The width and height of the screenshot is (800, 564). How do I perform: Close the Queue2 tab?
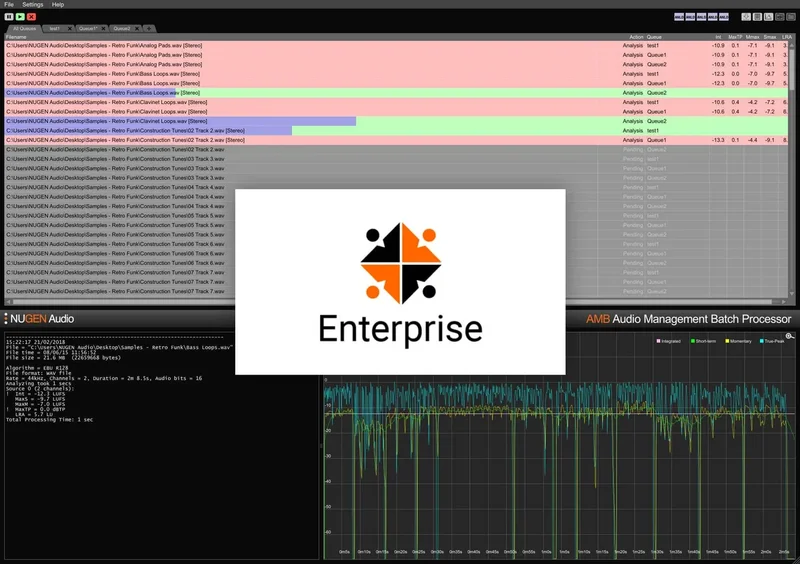point(137,29)
